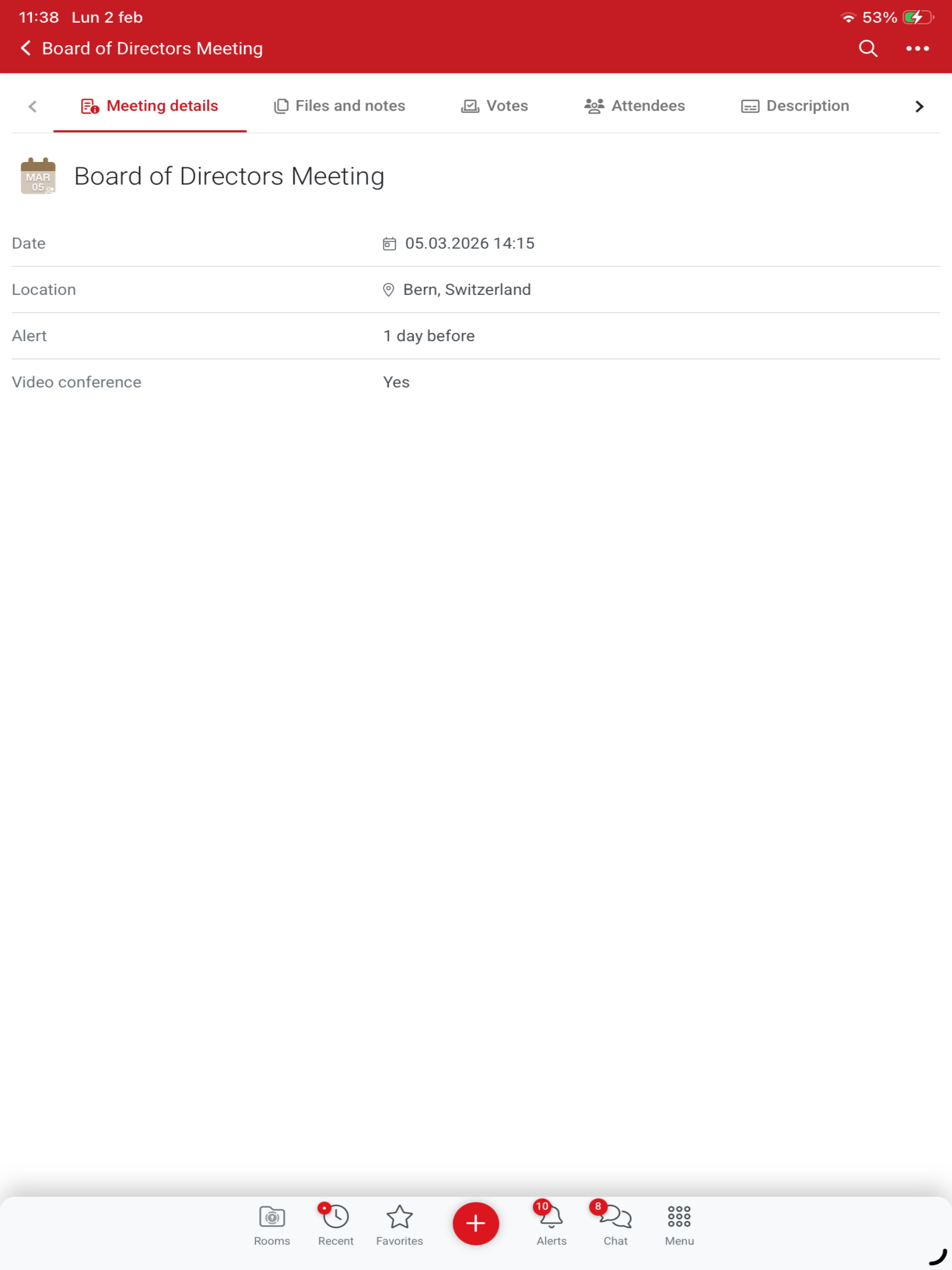The height and width of the screenshot is (1270, 952).
Task: Open the search magnifier icon
Action: click(x=868, y=49)
